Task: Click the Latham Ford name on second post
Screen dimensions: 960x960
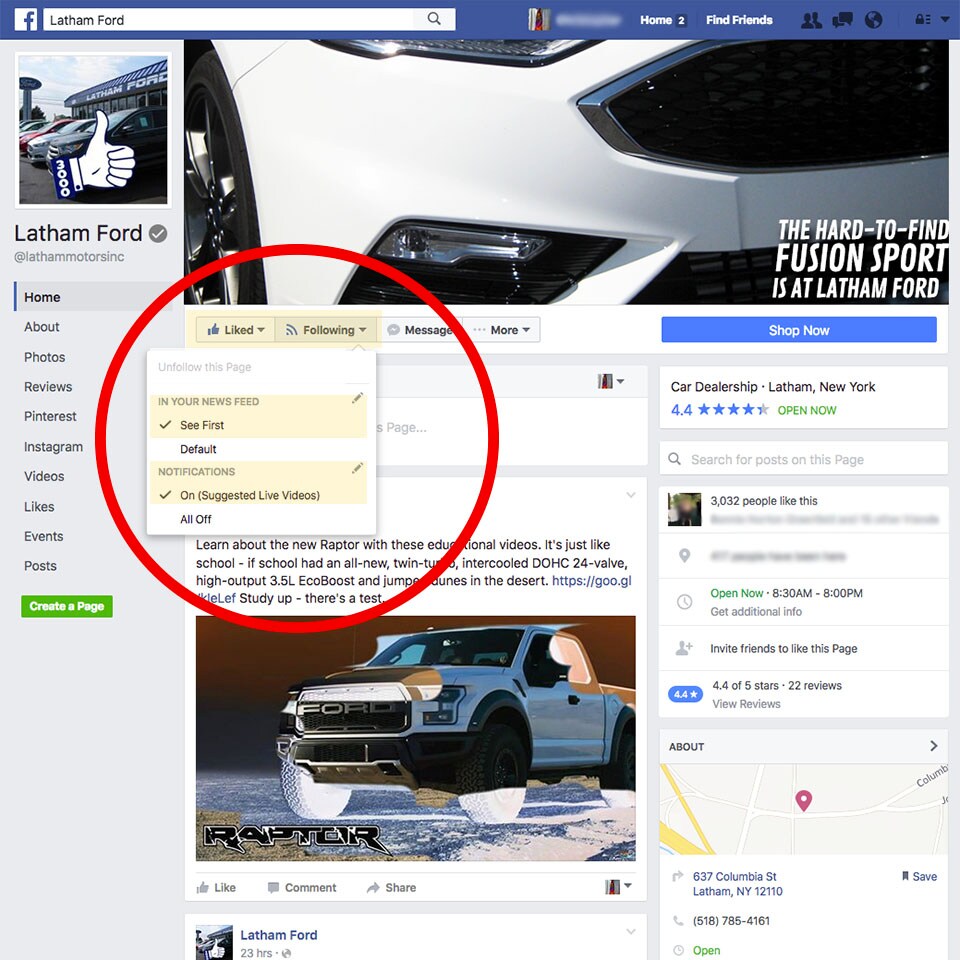Action: tap(279, 935)
